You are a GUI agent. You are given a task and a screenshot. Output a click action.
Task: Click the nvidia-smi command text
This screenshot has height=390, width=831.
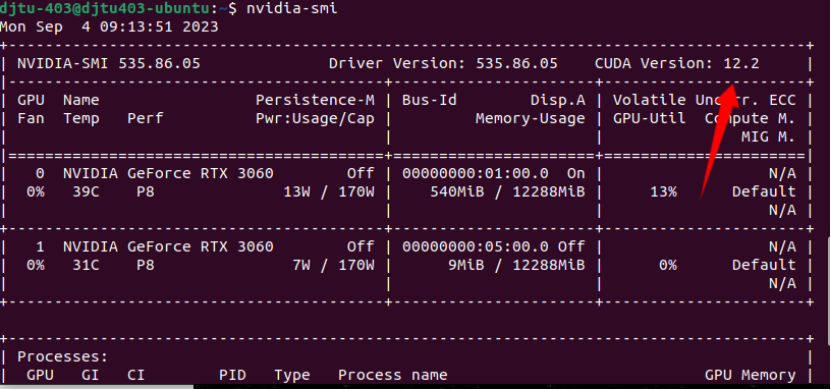[291, 8]
